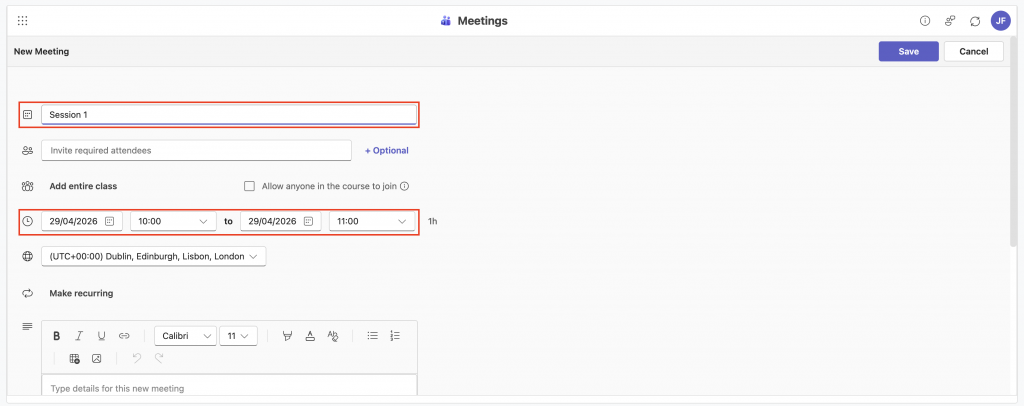The image size is (1024, 406).
Task: Toggle bold formatting in the editor
Action: click(x=57, y=336)
